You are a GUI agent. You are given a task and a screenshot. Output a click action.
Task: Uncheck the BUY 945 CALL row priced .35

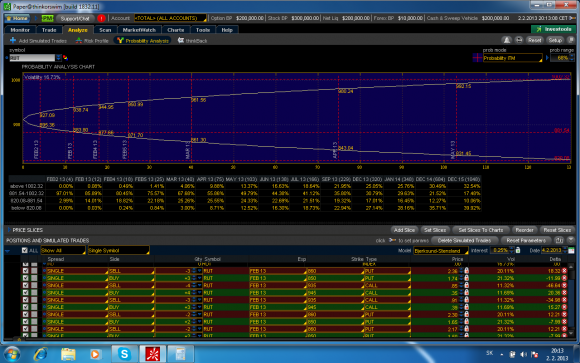26,293
